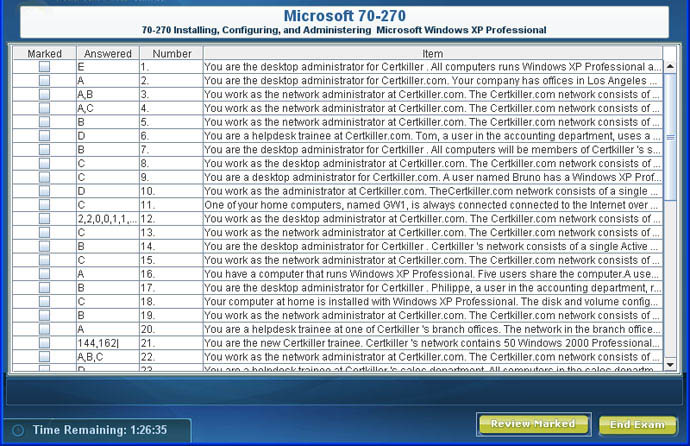This screenshot has height=446, width=690.
Task: Select question 11 about home computer GW1
Action: coord(433,205)
